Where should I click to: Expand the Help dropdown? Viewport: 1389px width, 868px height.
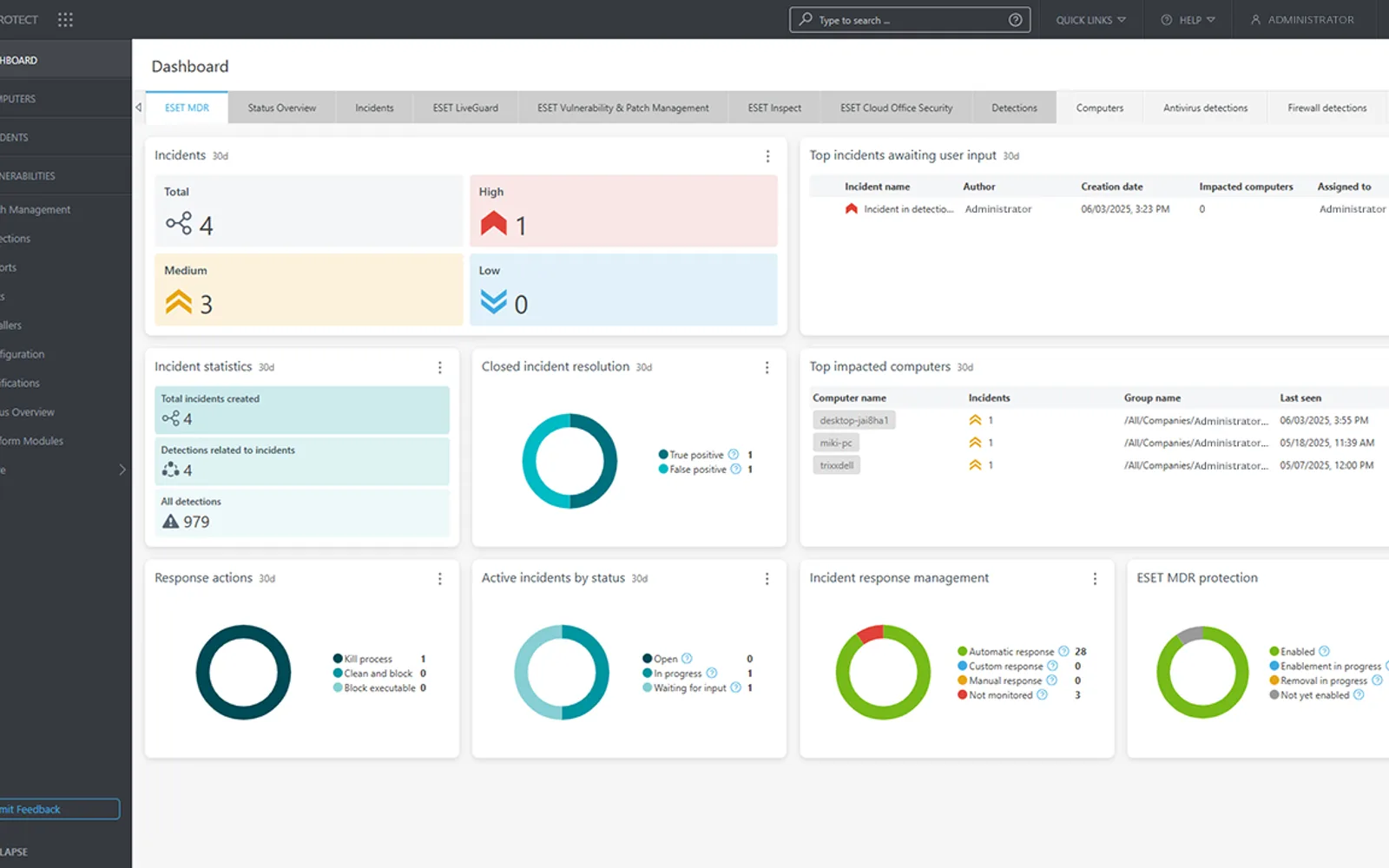[x=1188, y=20]
